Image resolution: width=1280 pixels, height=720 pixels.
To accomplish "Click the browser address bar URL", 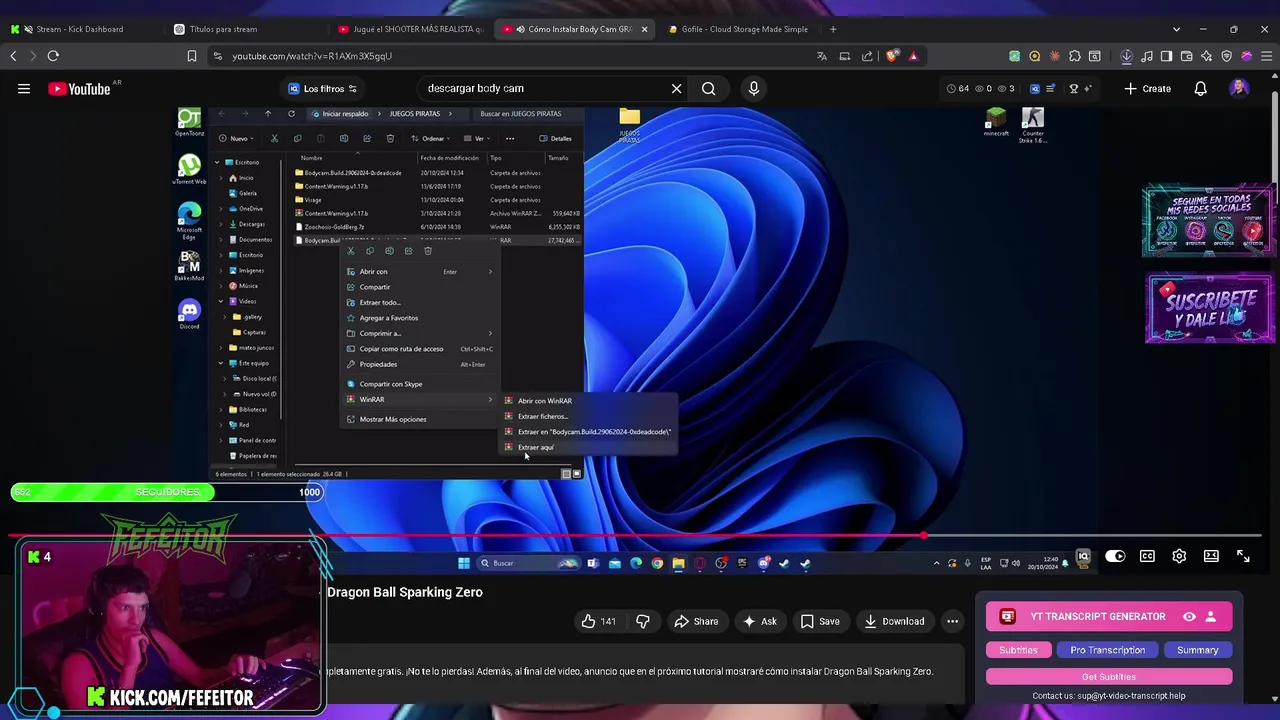I will (x=312, y=56).
